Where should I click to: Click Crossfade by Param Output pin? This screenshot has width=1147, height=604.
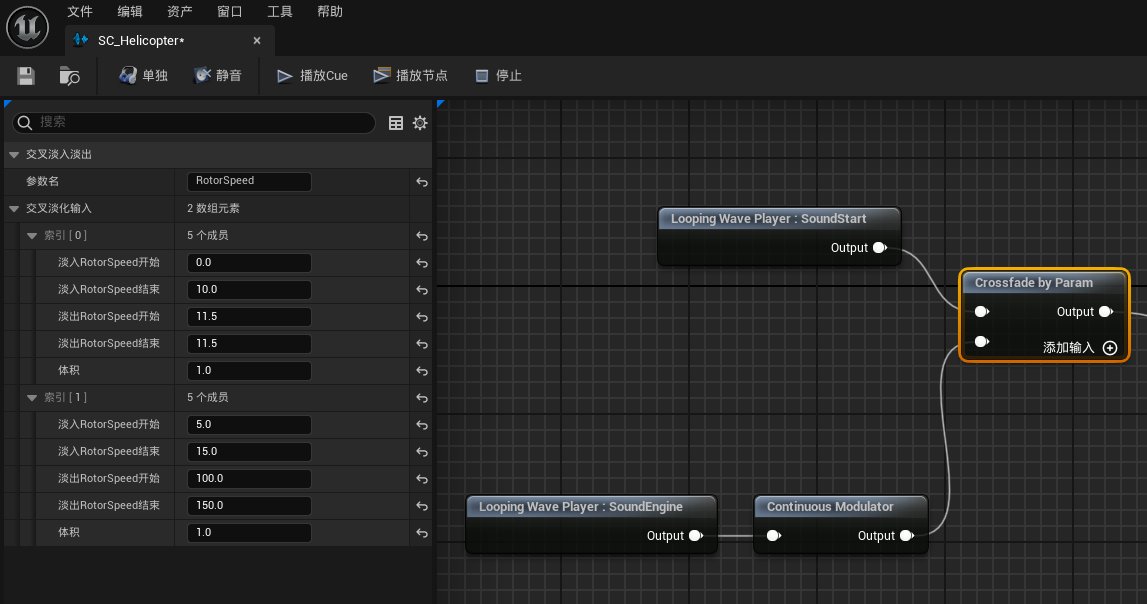[x=1106, y=312]
